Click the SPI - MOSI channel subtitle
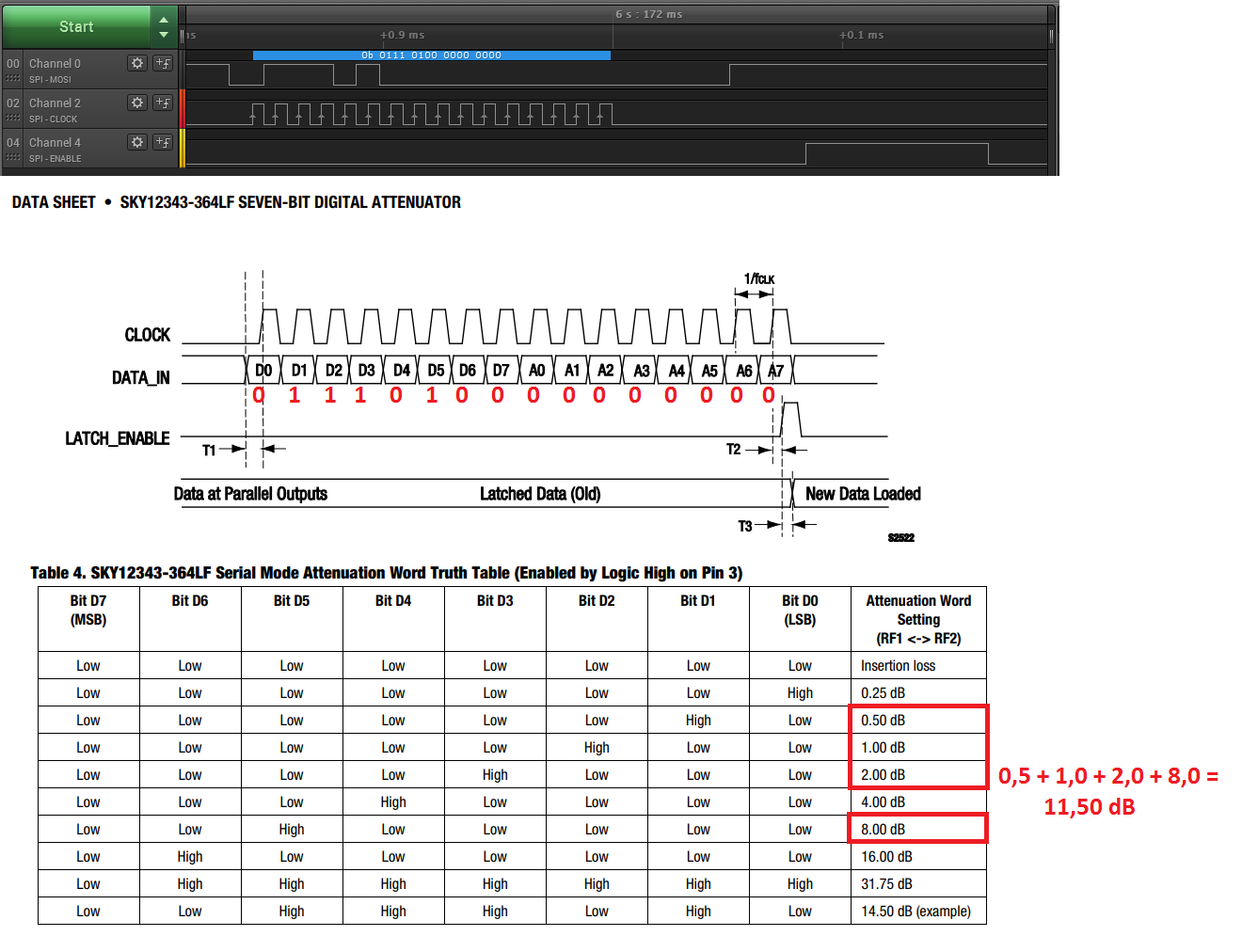The width and height of the screenshot is (1242, 952). tap(50, 80)
